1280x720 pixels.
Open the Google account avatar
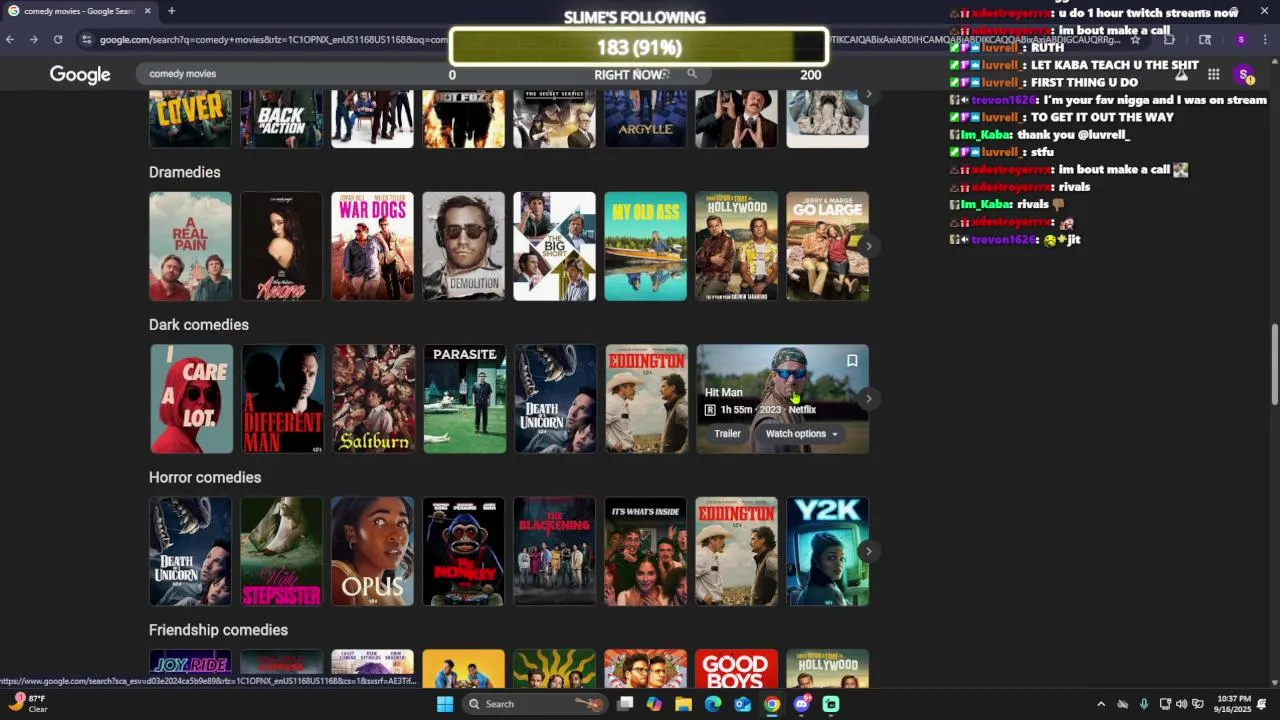coord(1245,75)
